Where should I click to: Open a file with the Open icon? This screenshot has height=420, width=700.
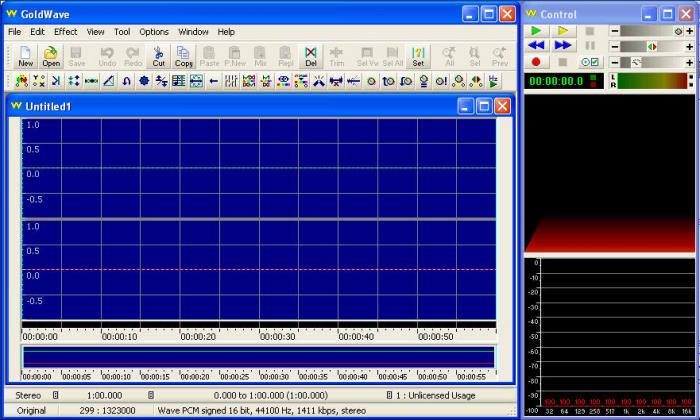[x=51, y=56]
